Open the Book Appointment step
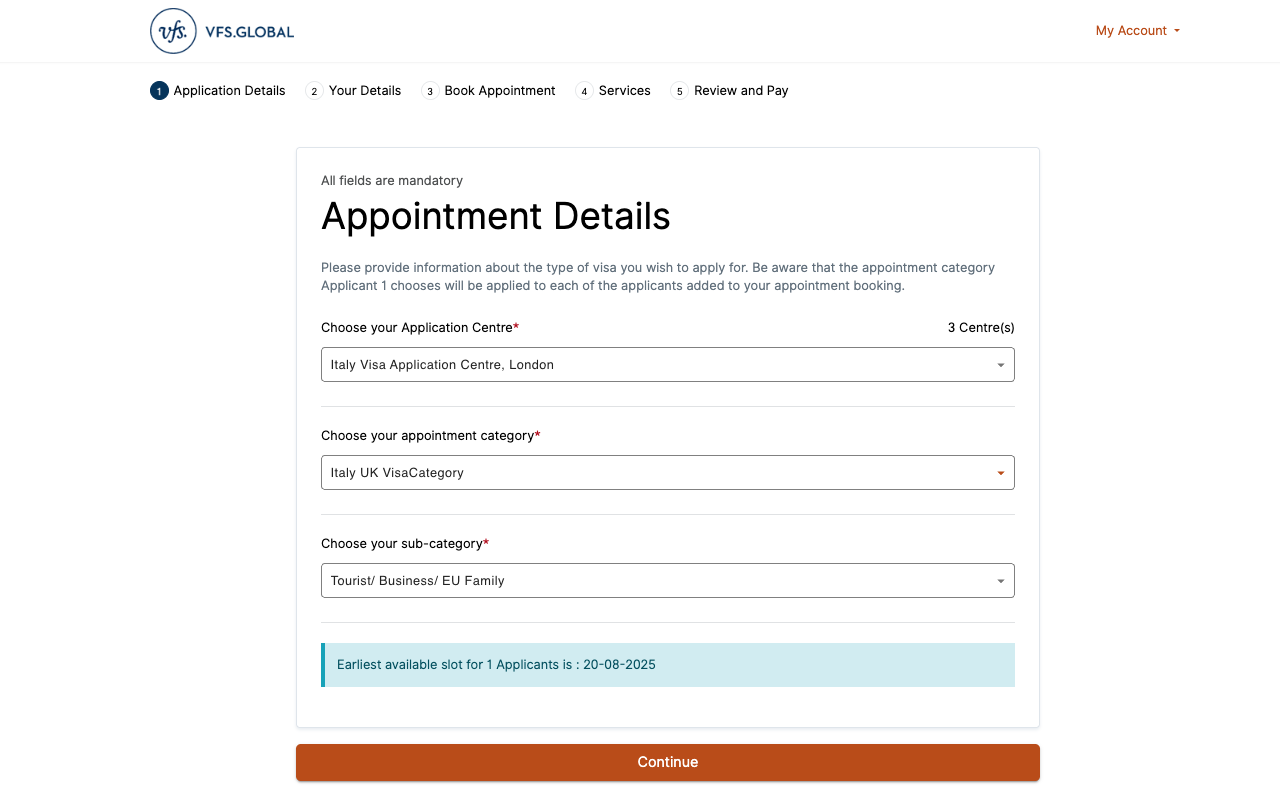The height and width of the screenshot is (800, 1280). 499,90
